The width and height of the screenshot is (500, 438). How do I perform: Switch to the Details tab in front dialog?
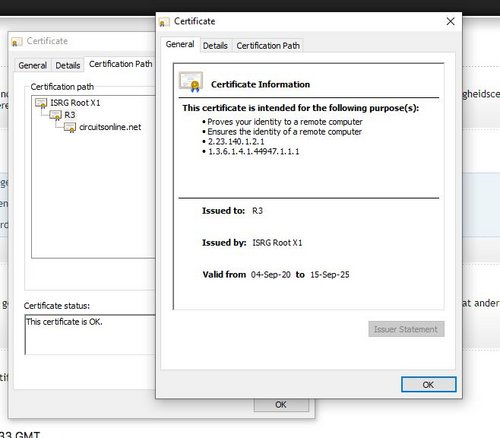(215, 46)
